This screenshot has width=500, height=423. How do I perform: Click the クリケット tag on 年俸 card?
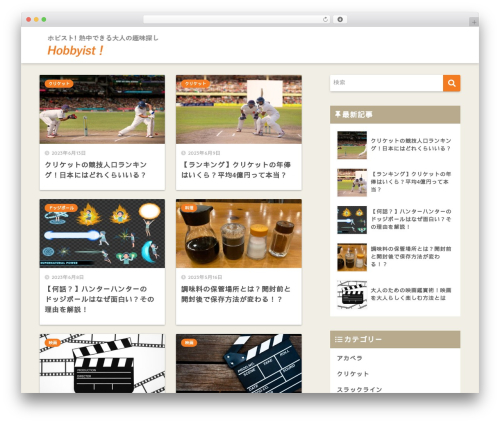(x=195, y=84)
